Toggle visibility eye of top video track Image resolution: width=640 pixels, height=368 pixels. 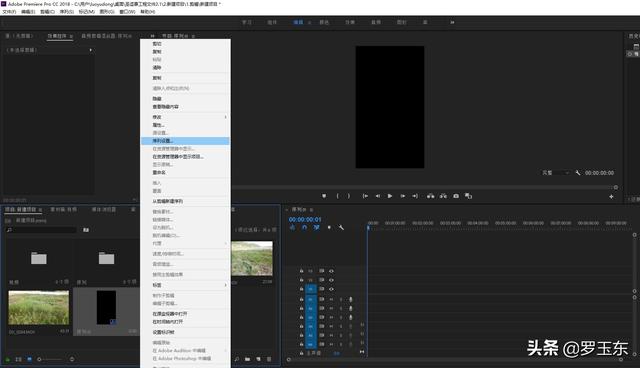click(x=331, y=271)
